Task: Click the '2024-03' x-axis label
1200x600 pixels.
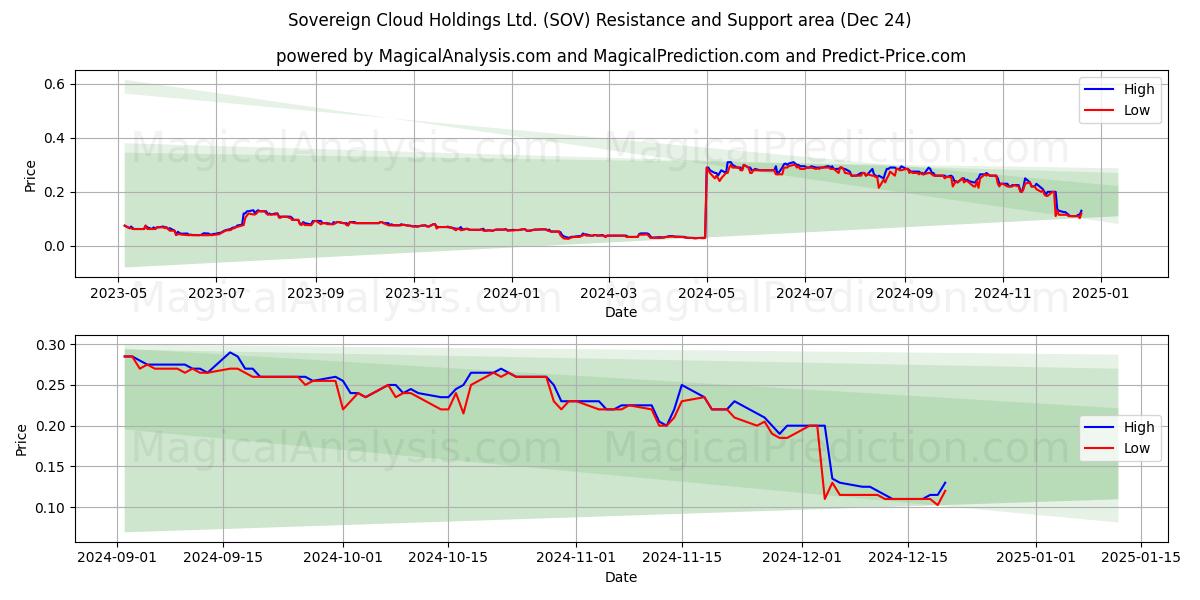Action: 609,293
